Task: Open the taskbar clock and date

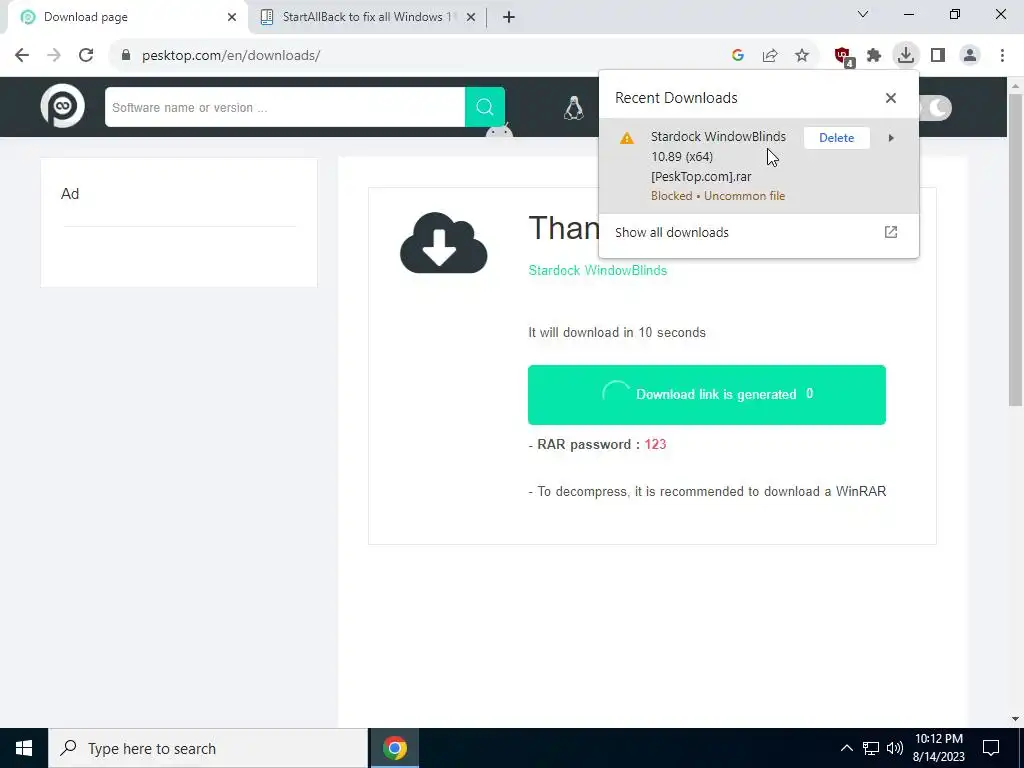Action: (x=938, y=748)
